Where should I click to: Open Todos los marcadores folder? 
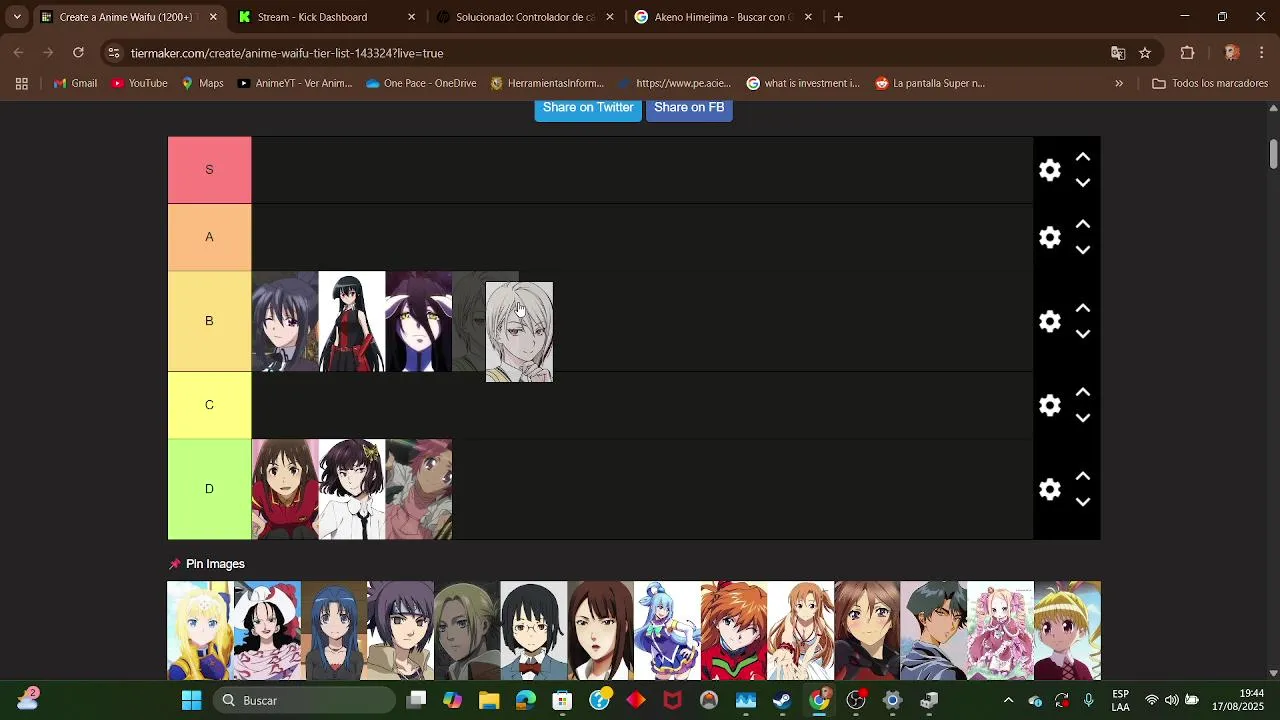[x=1210, y=83]
